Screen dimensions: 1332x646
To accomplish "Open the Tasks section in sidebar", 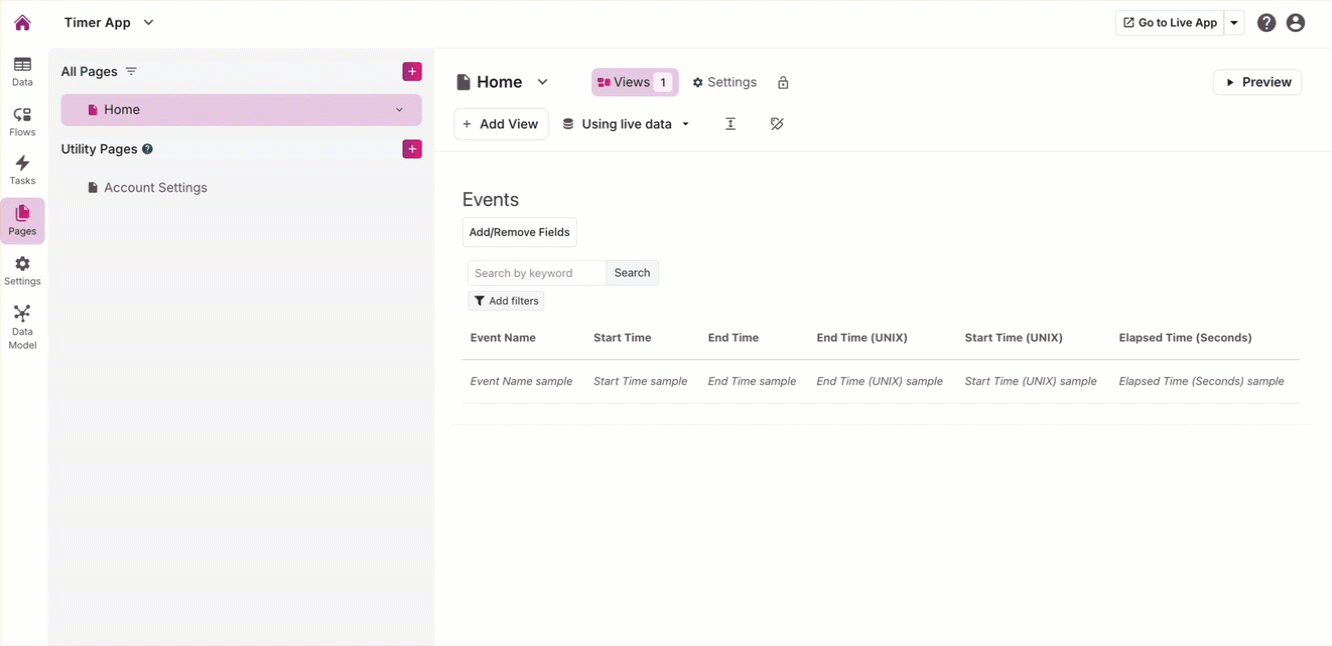I will [x=22, y=170].
